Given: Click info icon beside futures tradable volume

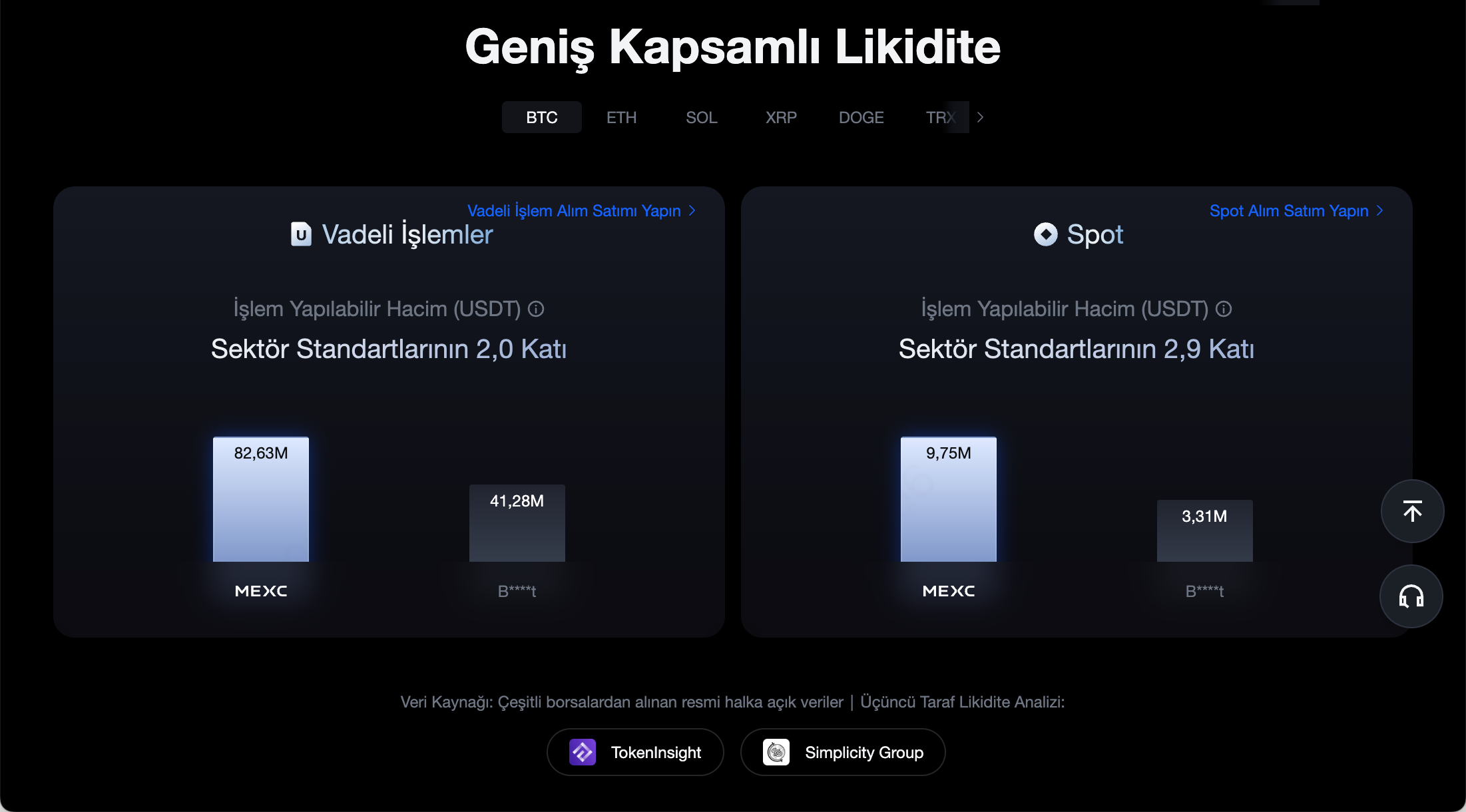Looking at the screenshot, I should 536,309.
